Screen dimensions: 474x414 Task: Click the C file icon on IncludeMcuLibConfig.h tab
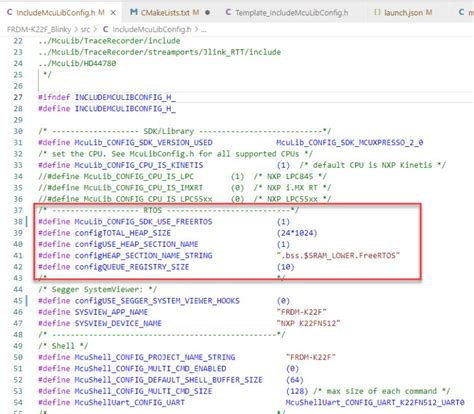click(x=10, y=13)
